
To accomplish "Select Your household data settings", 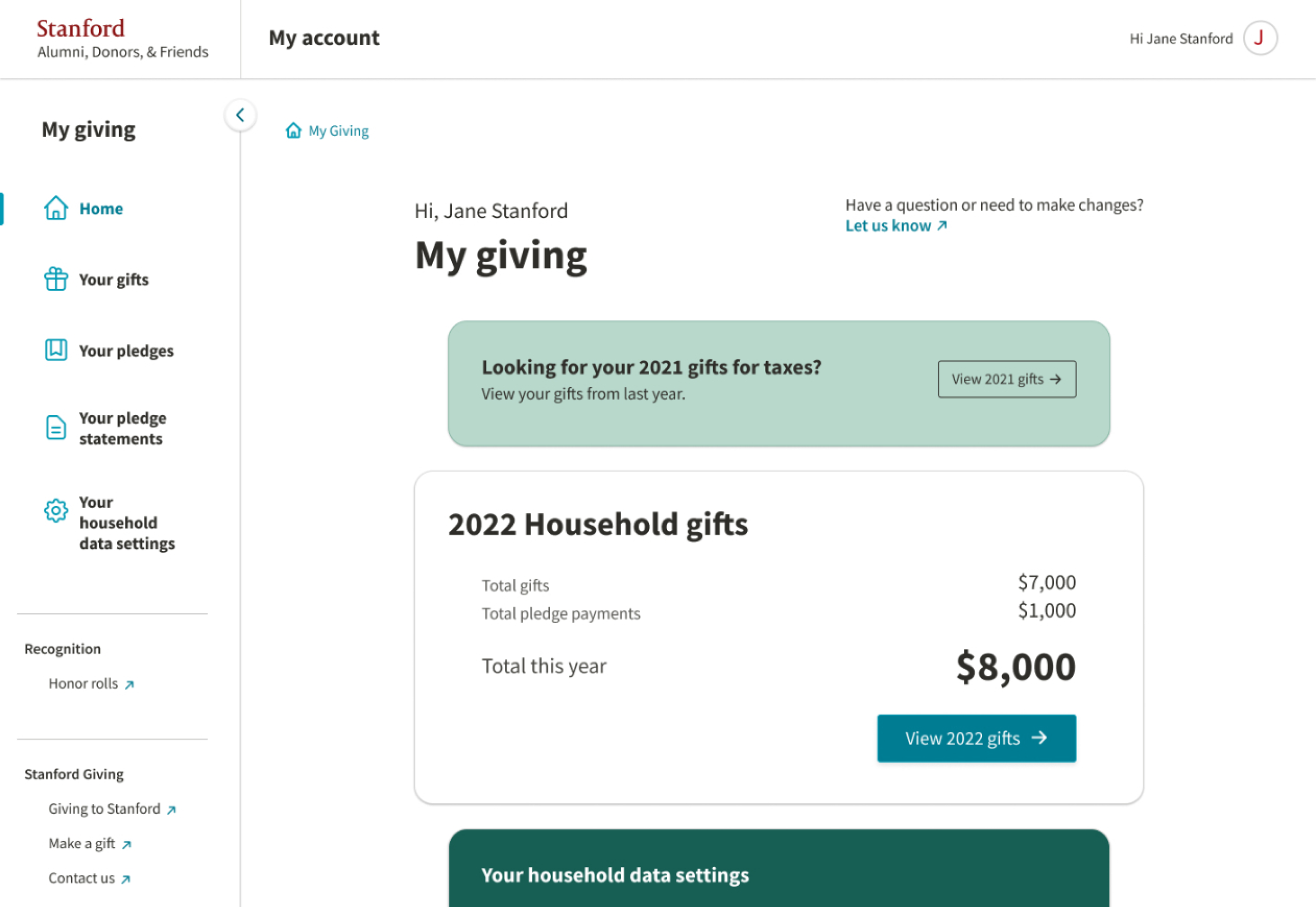I will [x=127, y=523].
